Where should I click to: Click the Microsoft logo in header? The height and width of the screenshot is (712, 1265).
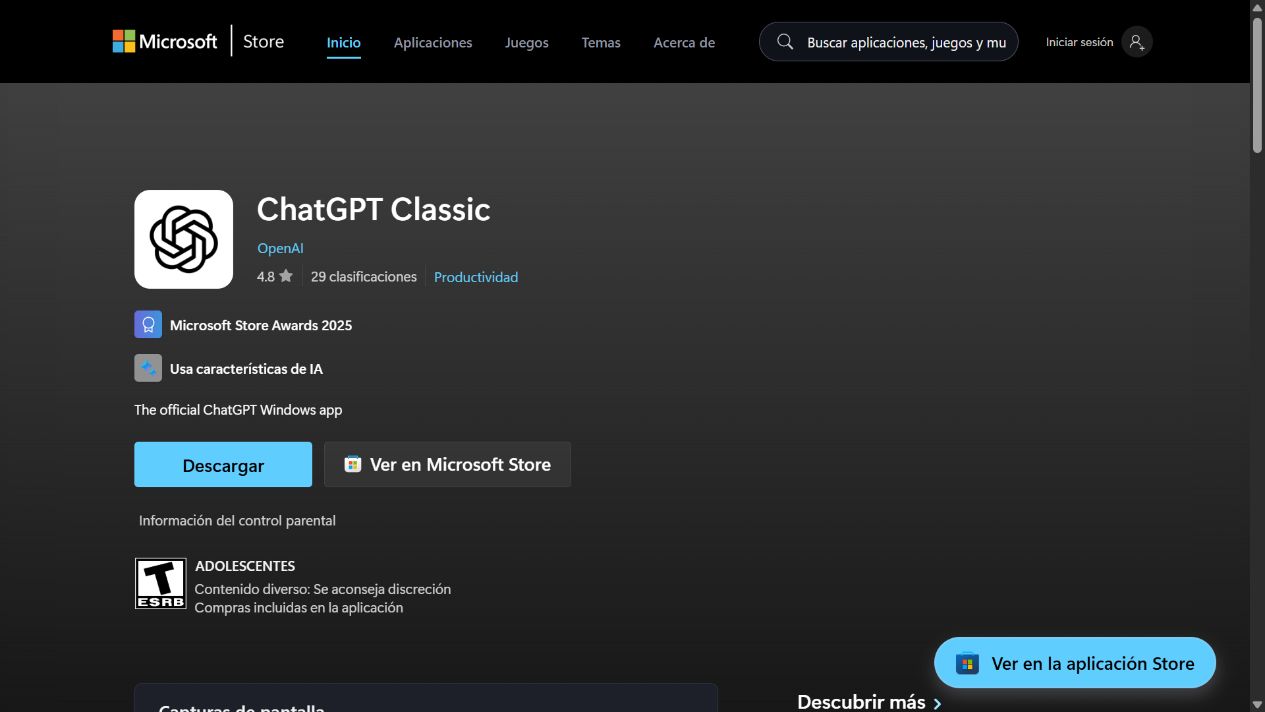click(x=164, y=41)
